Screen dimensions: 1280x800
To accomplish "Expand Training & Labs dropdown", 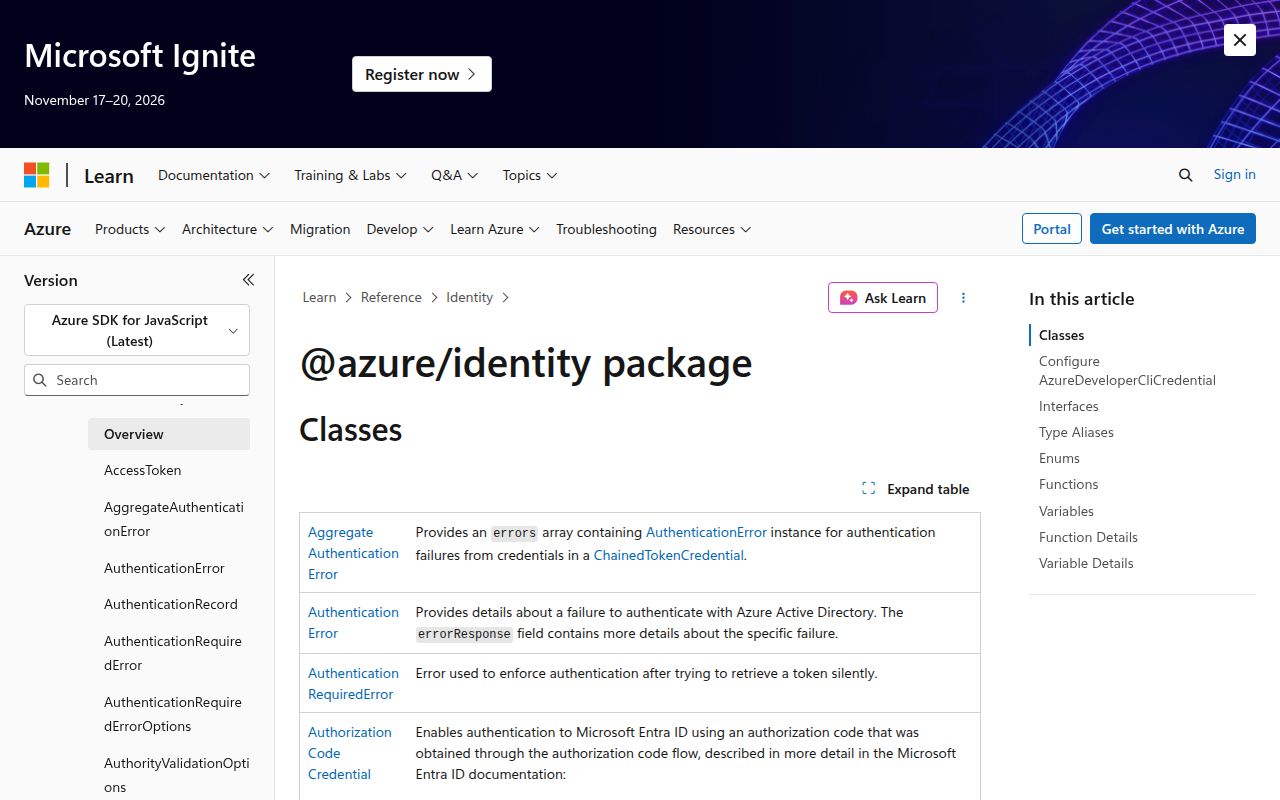I will coord(350,175).
